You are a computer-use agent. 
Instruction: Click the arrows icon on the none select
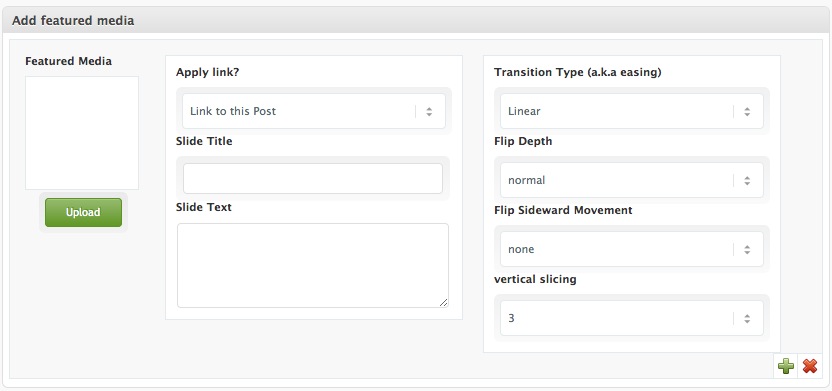pyautogui.click(x=747, y=249)
